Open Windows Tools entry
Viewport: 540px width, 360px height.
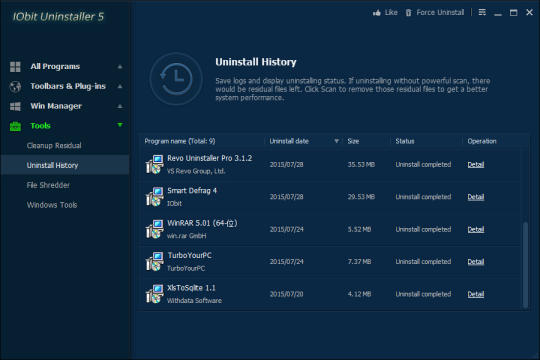point(52,205)
